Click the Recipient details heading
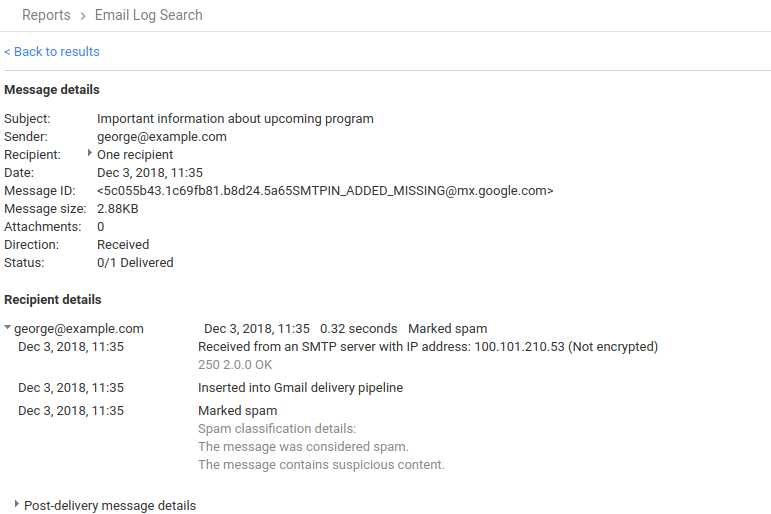This screenshot has height=514, width=771. (x=53, y=299)
